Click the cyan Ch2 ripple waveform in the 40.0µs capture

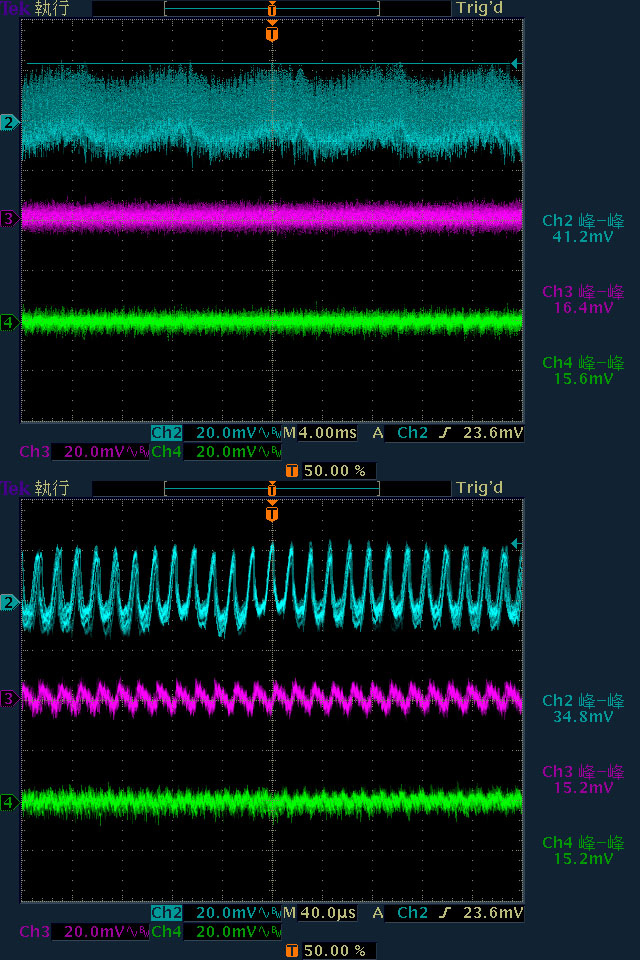click(x=272, y=591)
